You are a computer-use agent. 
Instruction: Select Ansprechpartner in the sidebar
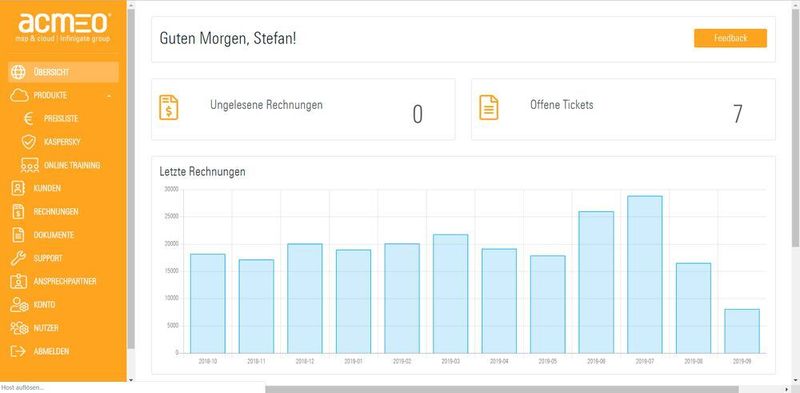tap(65, 281)
